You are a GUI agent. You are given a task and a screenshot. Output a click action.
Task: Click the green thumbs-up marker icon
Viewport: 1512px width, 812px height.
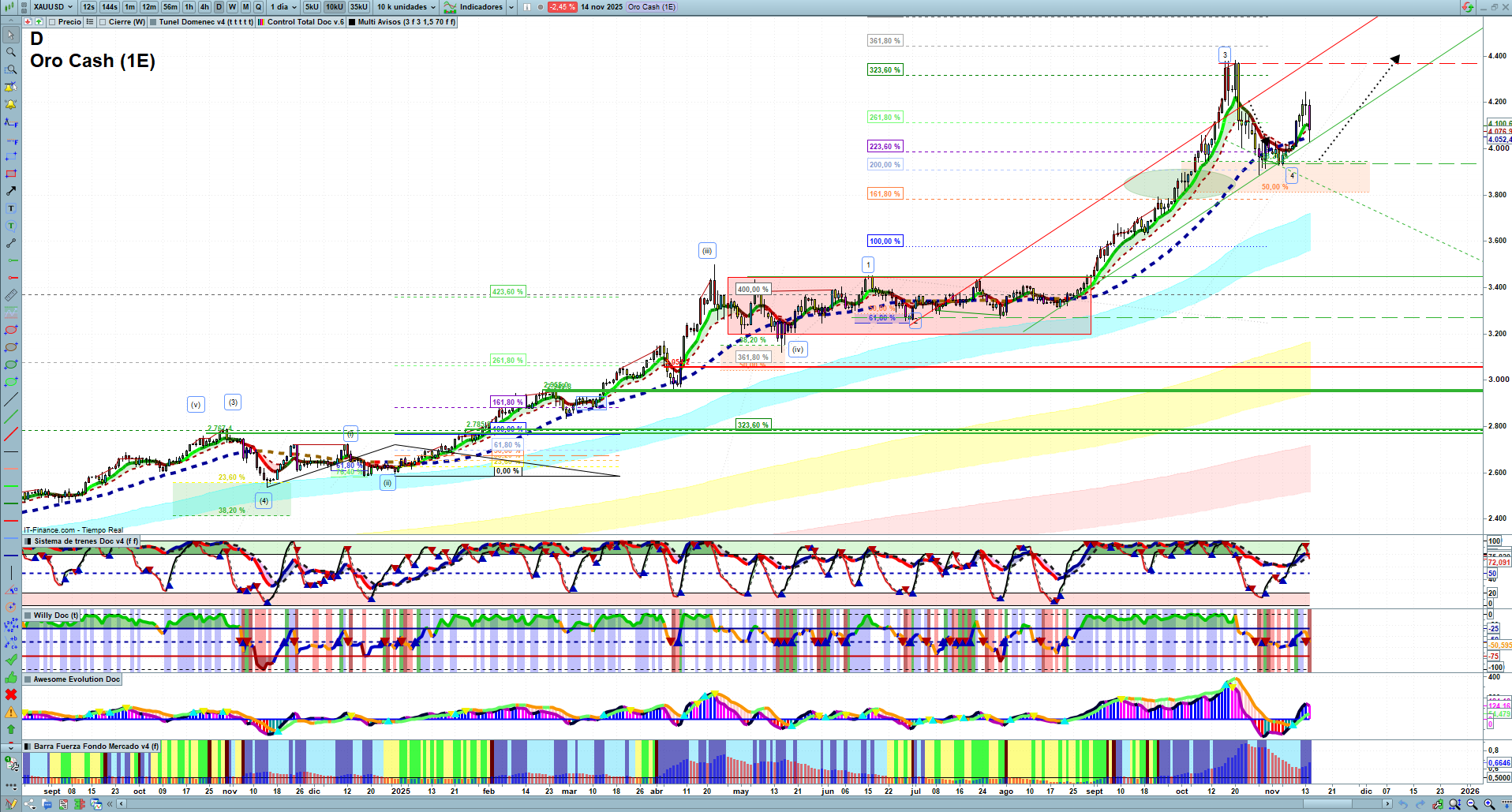pos(11,677)
